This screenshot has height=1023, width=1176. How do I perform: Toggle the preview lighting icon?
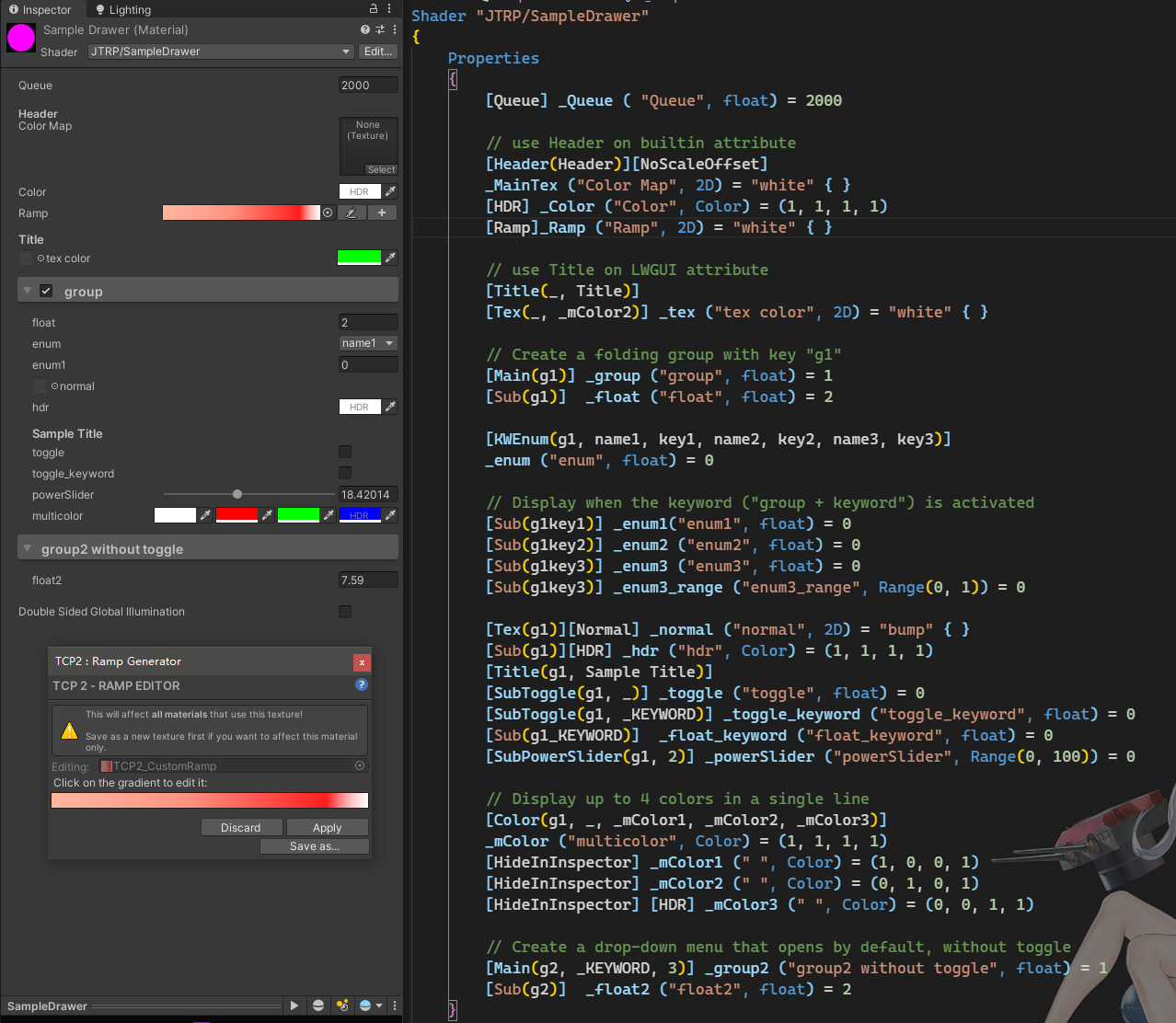342,1006
